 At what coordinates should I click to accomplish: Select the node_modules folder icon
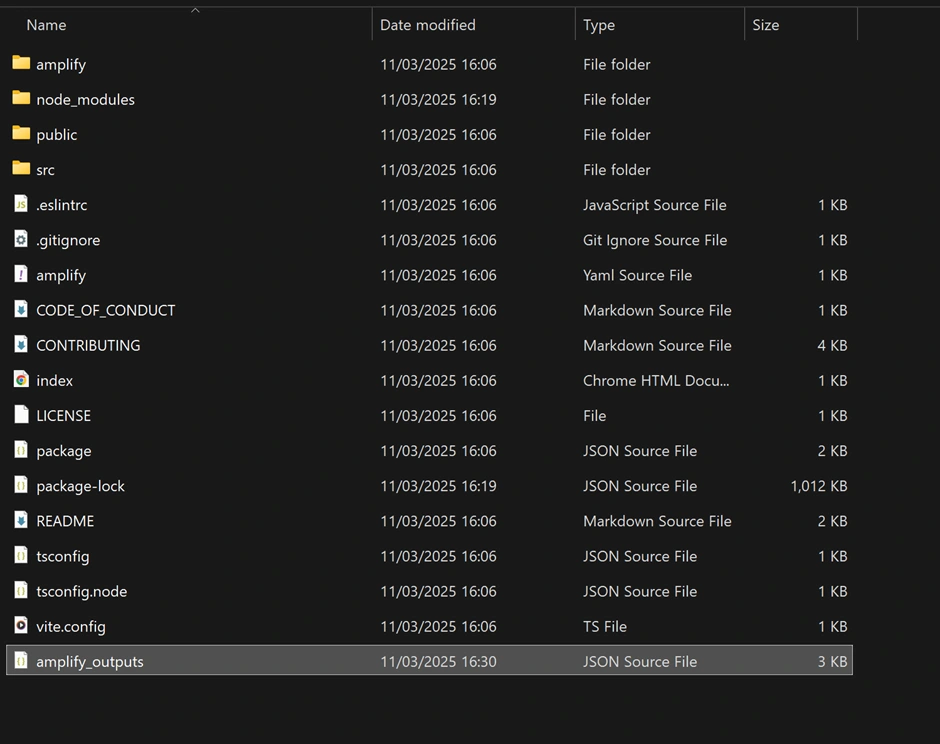coord(21,99)
